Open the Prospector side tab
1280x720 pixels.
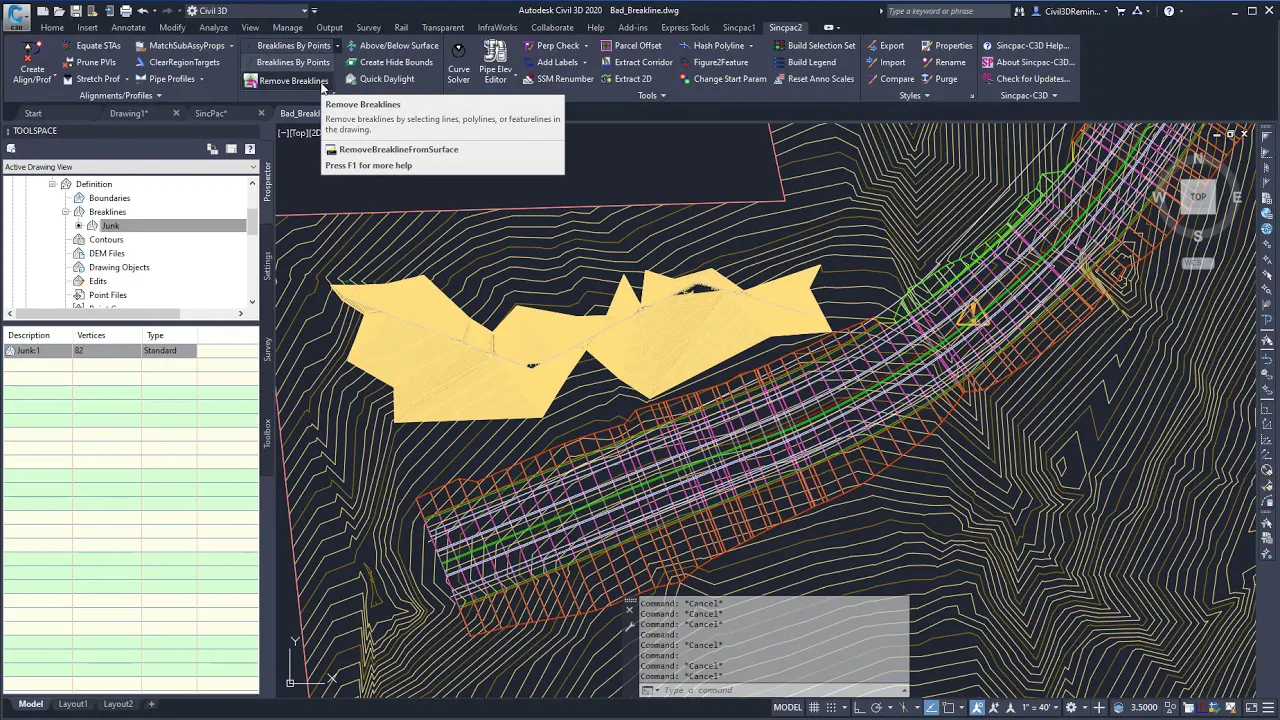click(x=267, y=181)
